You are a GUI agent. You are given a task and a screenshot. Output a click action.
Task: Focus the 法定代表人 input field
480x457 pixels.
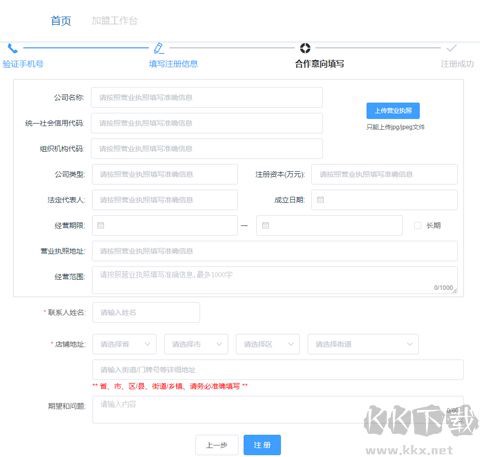point(165,200)
